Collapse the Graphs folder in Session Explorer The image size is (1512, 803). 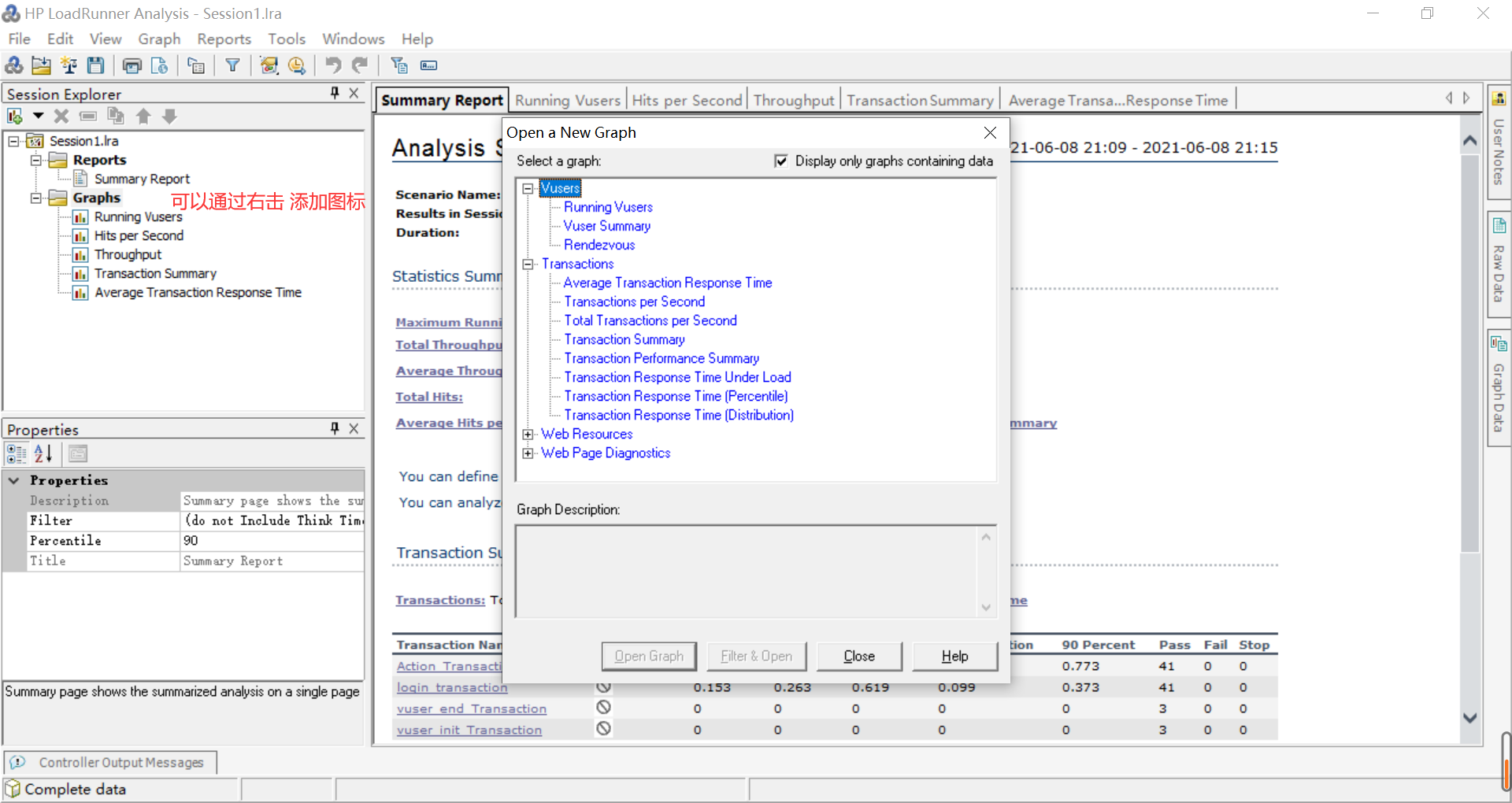pos(35,198)
